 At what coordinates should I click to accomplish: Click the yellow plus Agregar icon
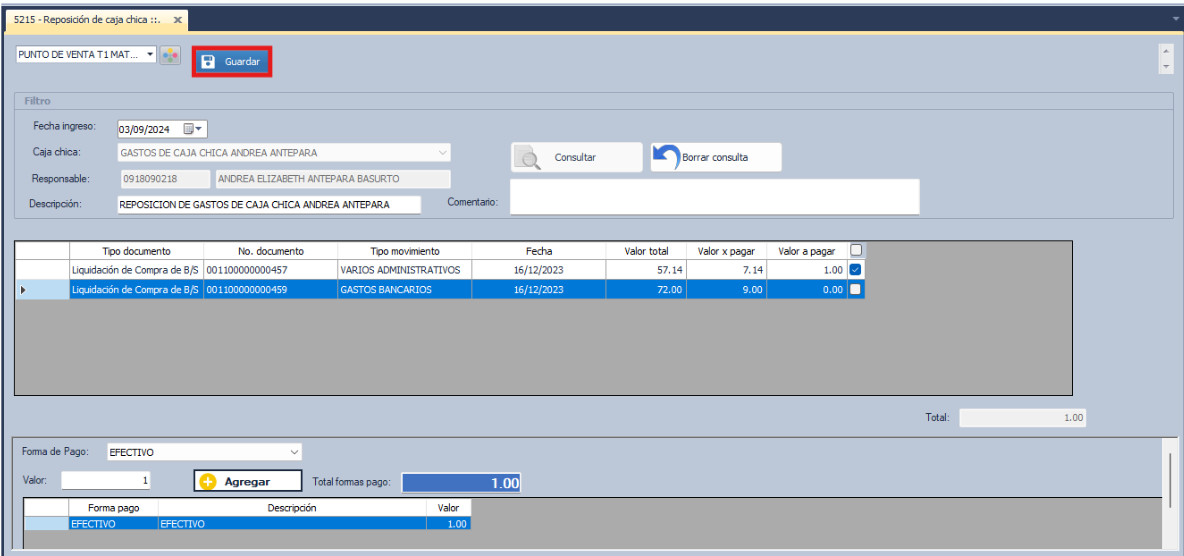point(209,481)
